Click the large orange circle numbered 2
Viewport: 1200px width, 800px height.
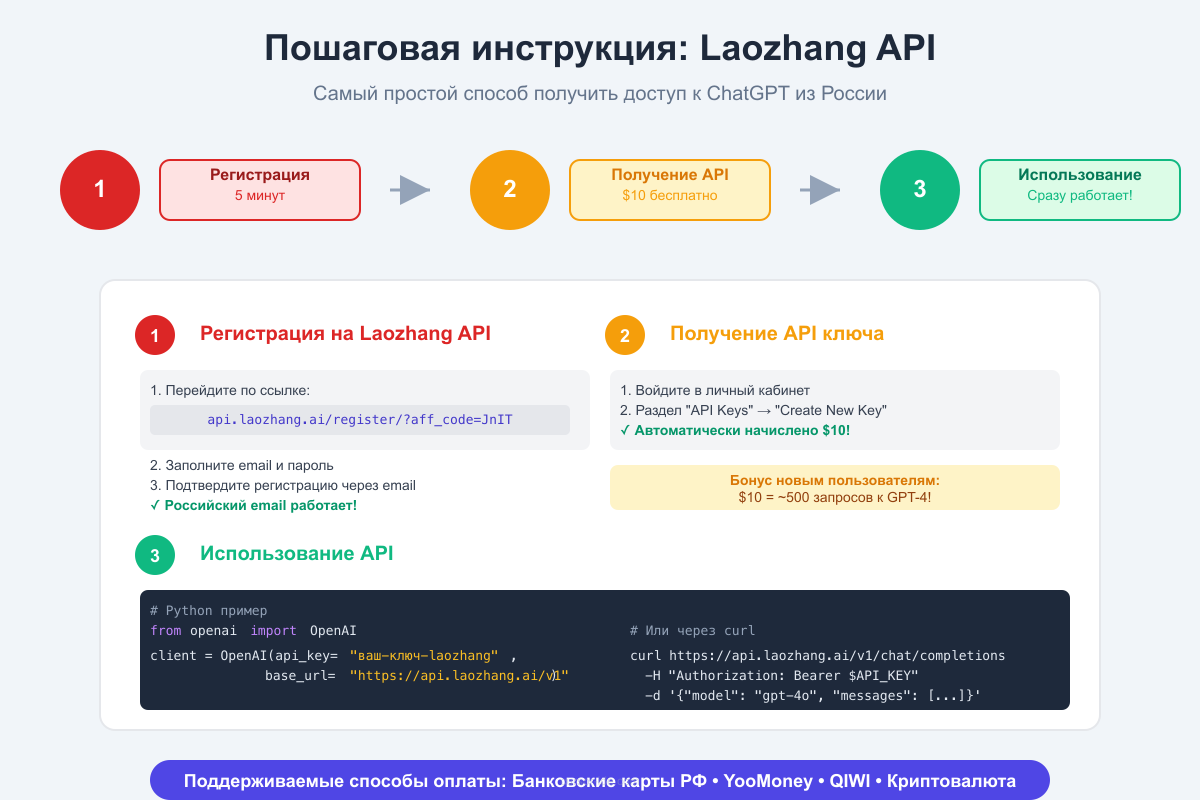click(510, 190)
